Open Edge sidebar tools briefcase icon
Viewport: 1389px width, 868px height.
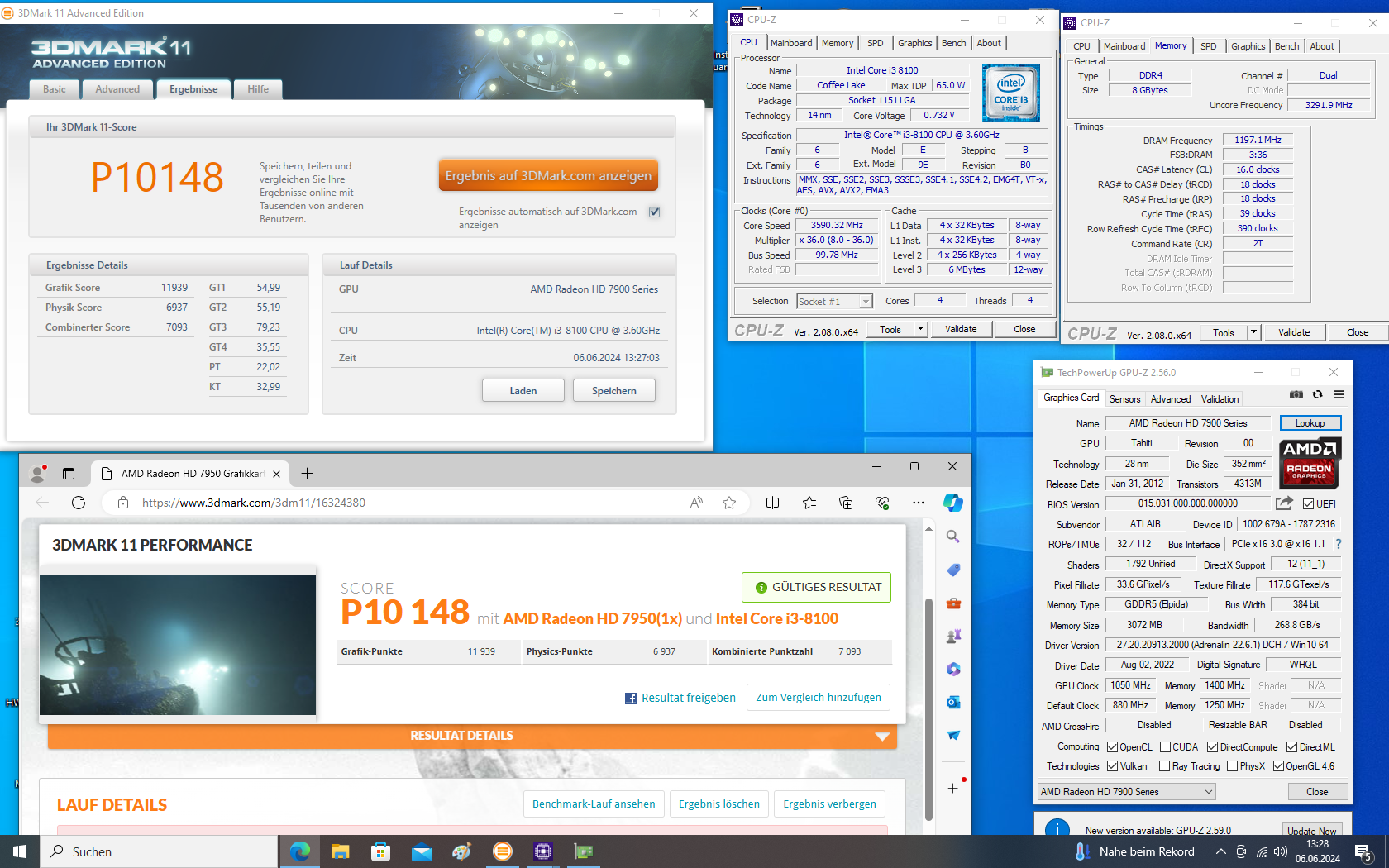[x=953, y=603]
